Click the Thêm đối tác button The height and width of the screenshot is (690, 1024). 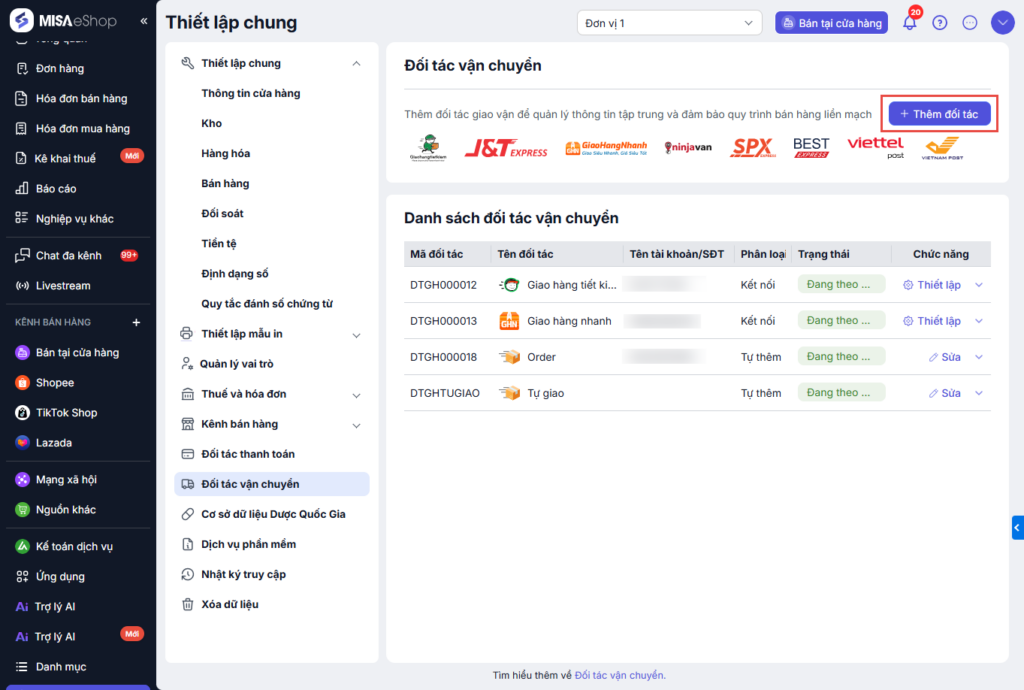(940, 114)
